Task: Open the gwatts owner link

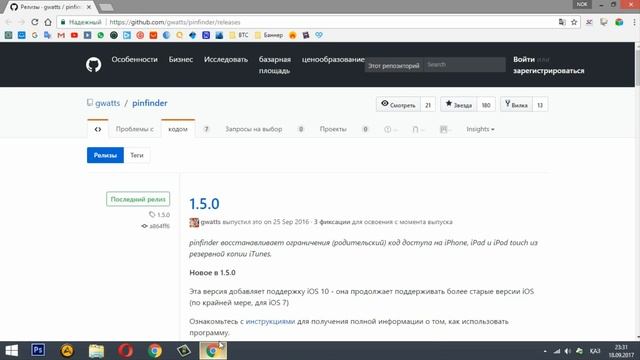Action: 107,103
